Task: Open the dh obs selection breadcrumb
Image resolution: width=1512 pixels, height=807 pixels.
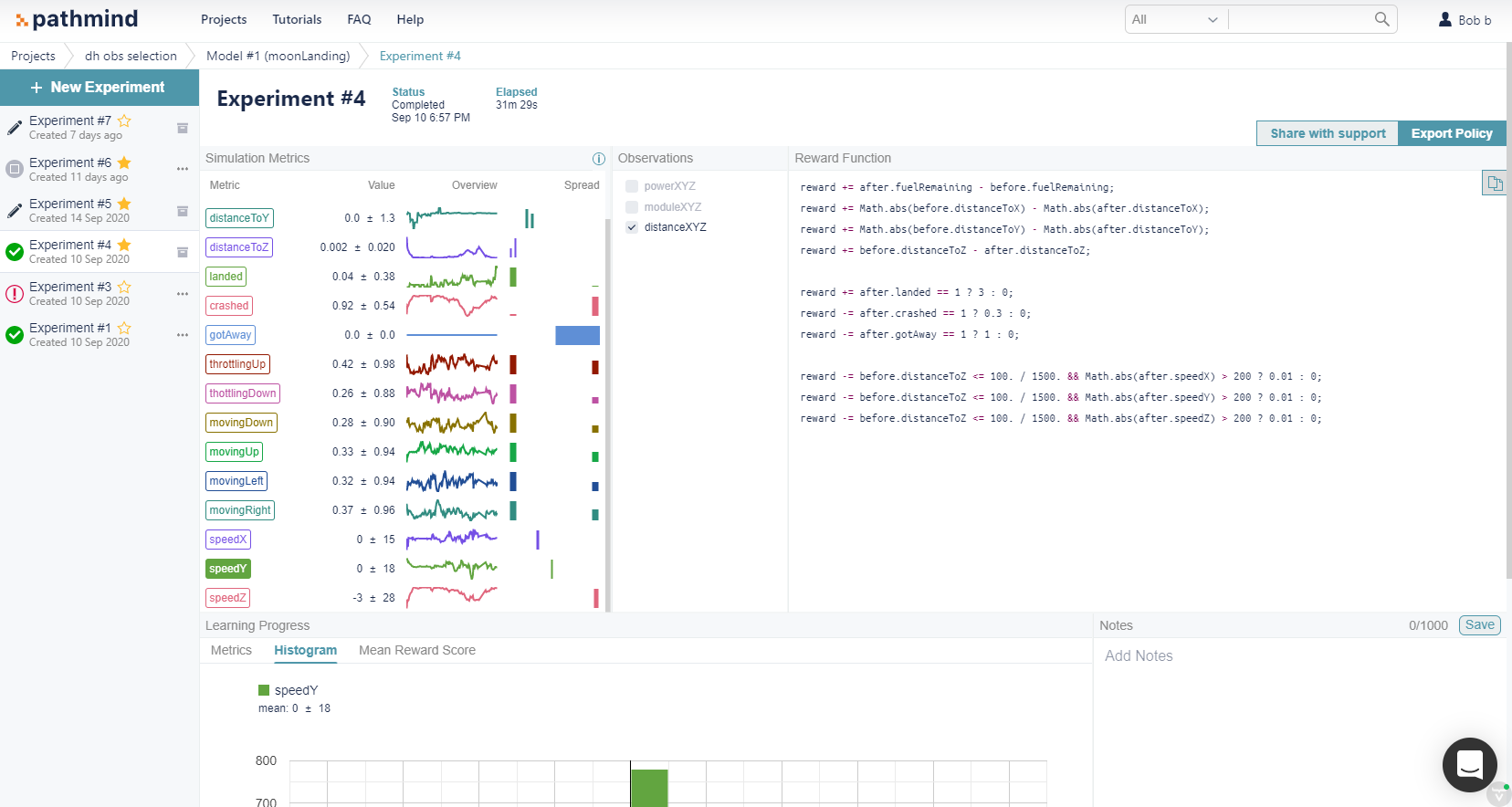Action: point(131,56)
